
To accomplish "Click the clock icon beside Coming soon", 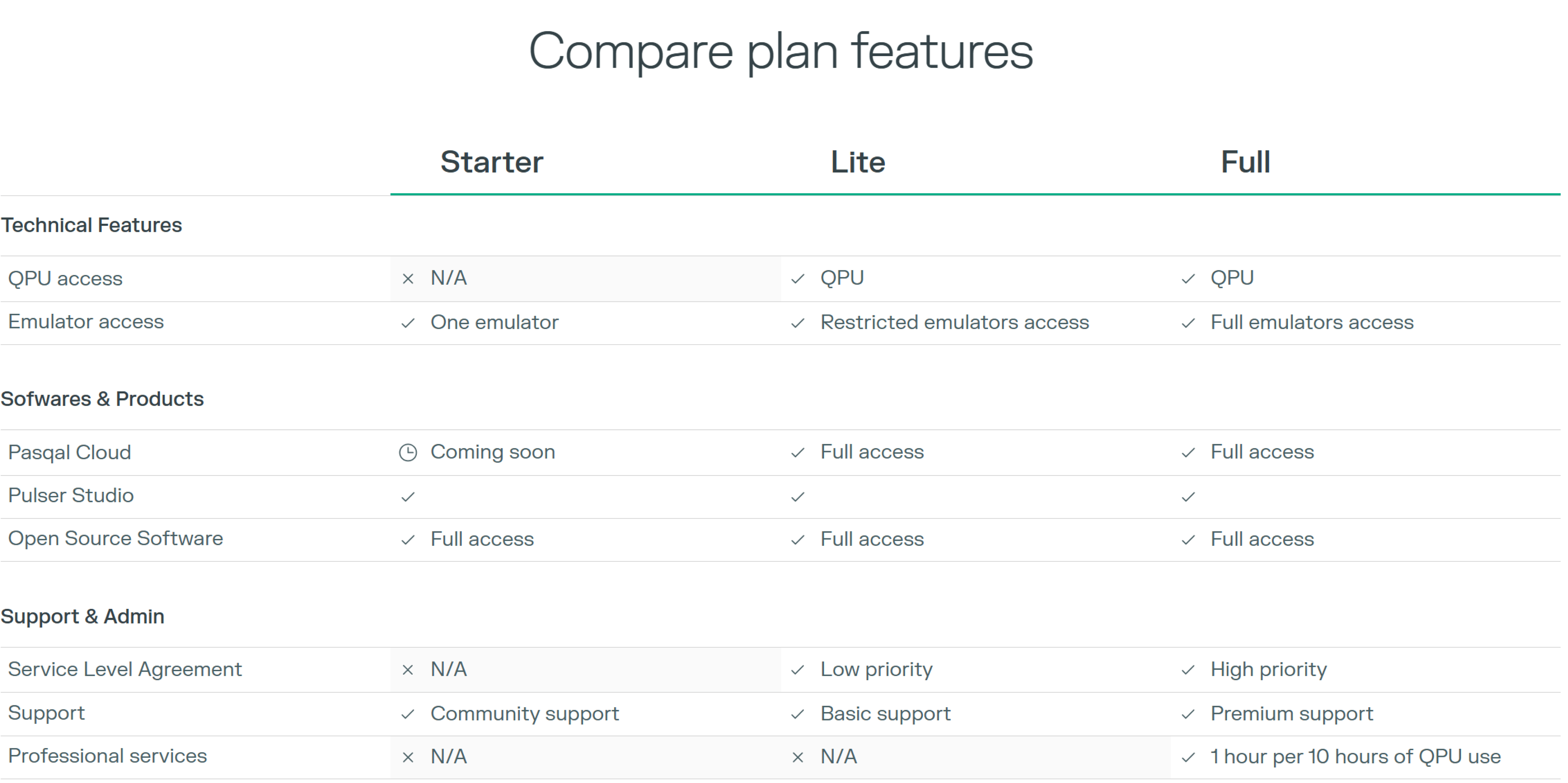I will 408,452.
